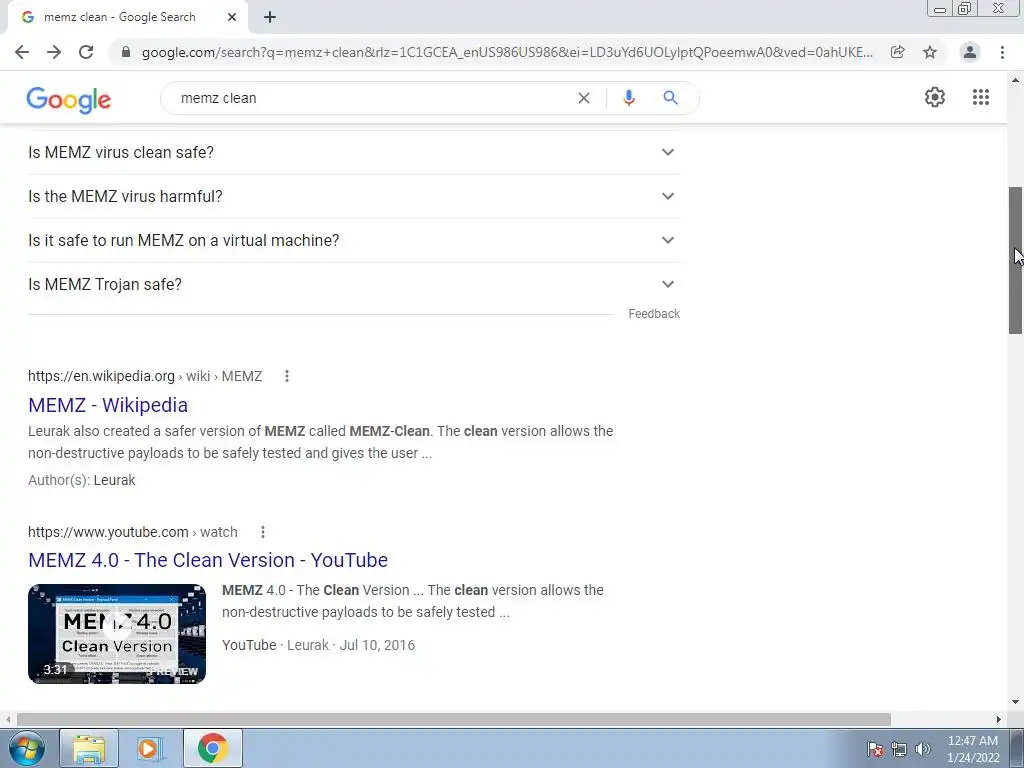Image resolution: width=1024 pixels, height=768 pixels.
Task: Reload the current page
Action: point(86,52)
